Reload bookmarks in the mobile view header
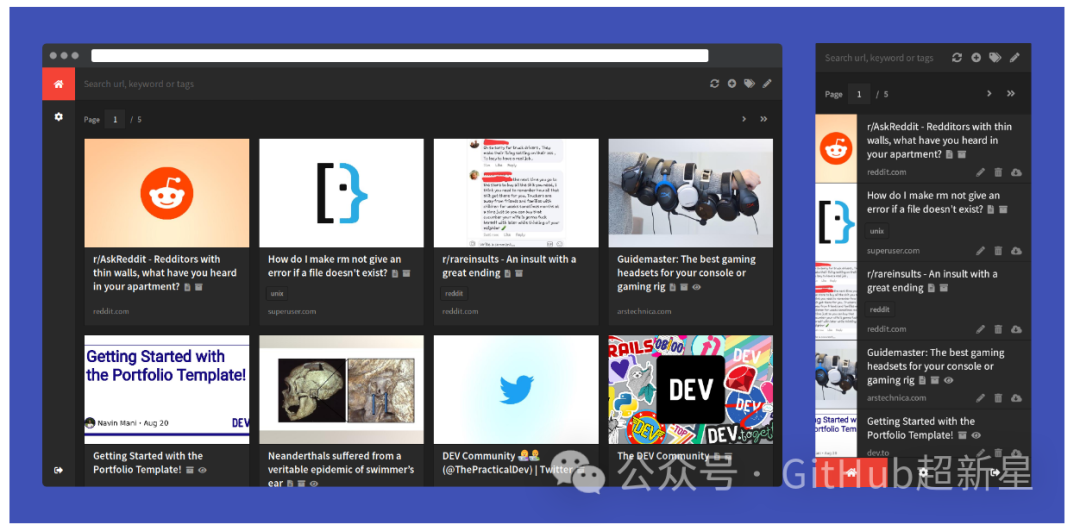 point(957,58)
